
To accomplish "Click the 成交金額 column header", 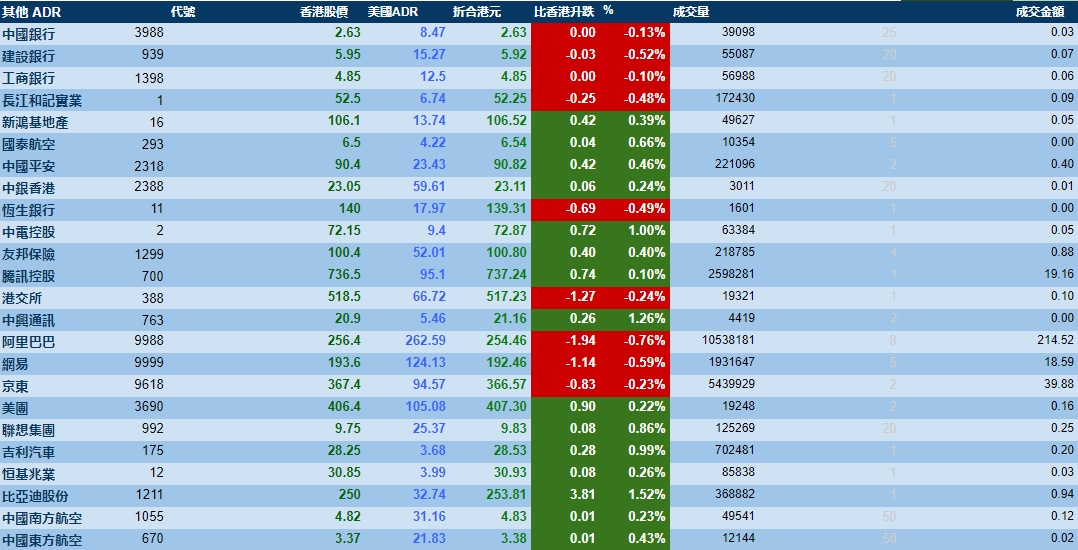I will pos(1040,12).
